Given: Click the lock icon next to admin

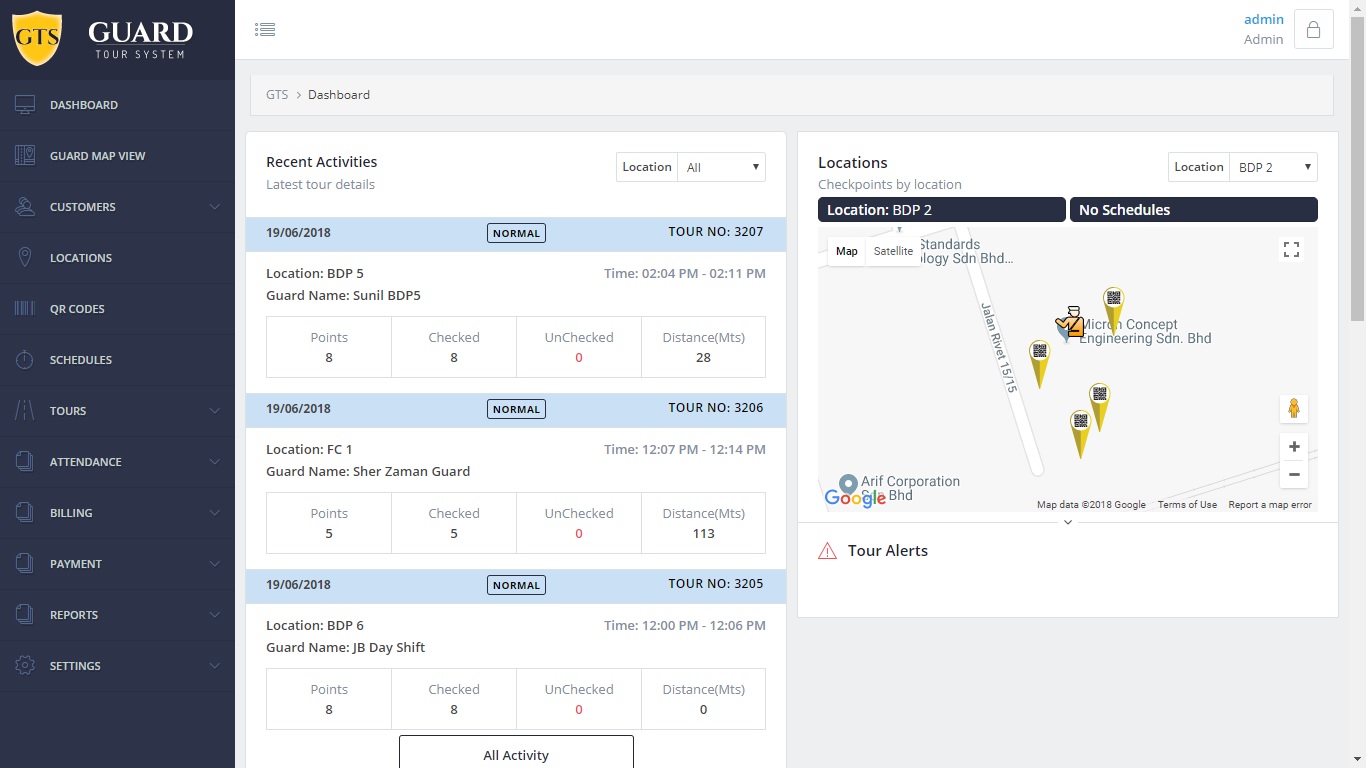Looking at the screenshot, I should [1313, 30].
